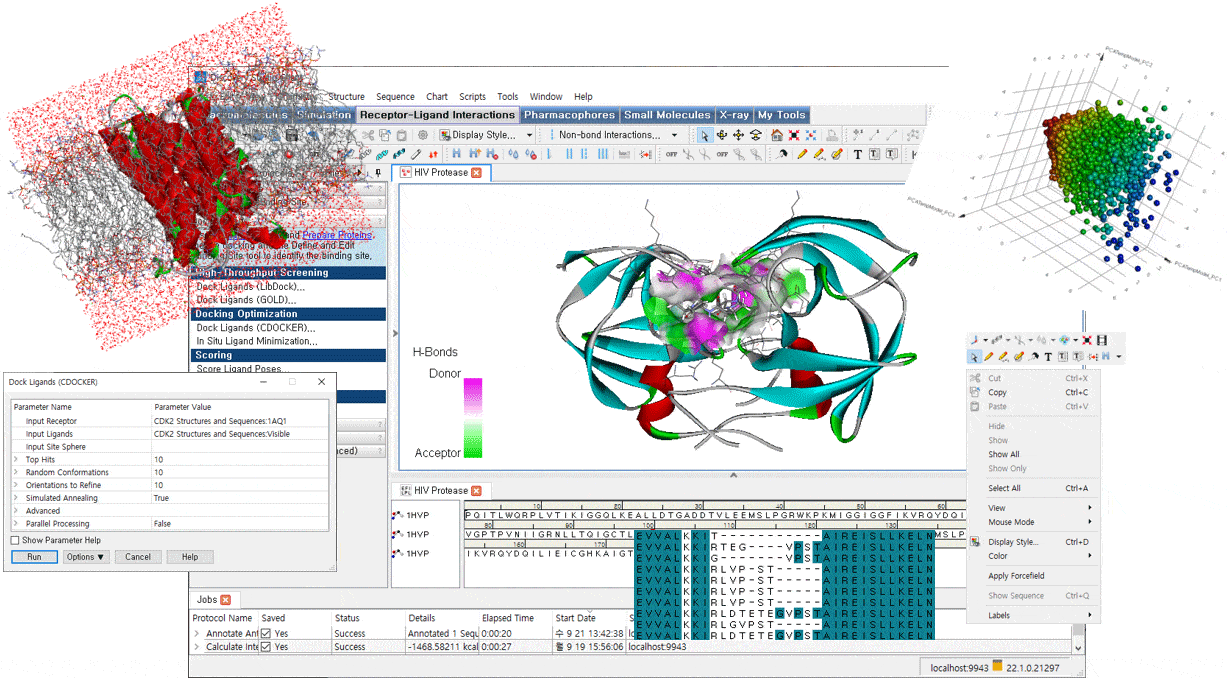
Task: Click the eraser icon in floating toolbar
Action: coord(1019,356)
